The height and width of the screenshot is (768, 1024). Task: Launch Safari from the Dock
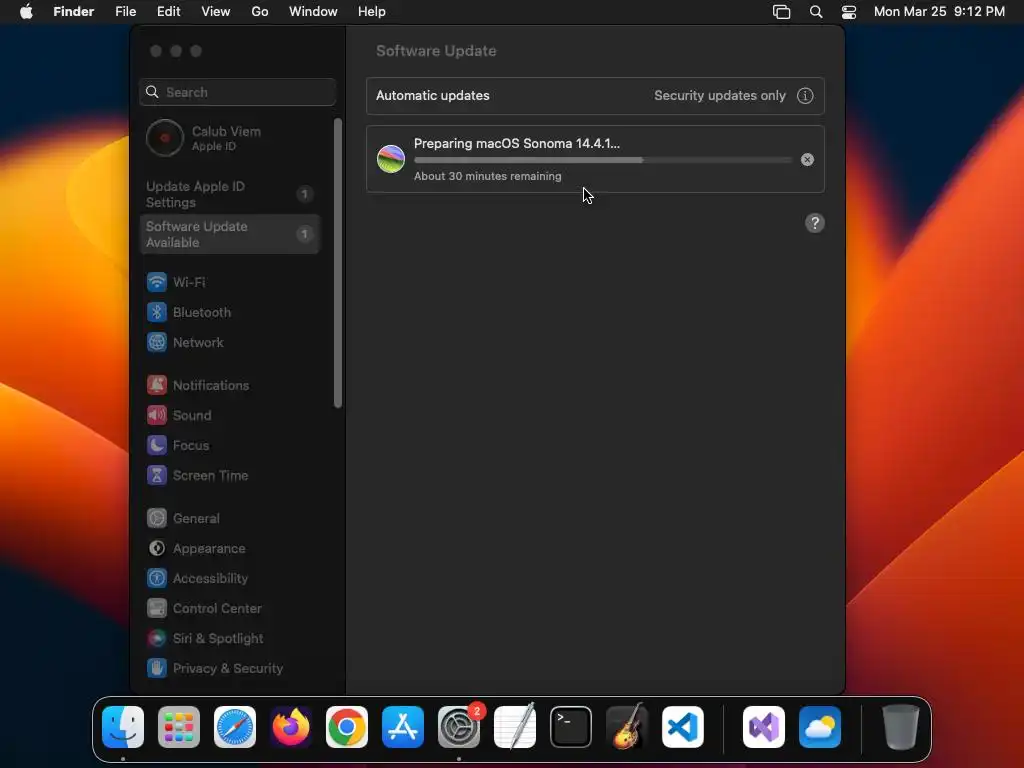coord(235,727)
